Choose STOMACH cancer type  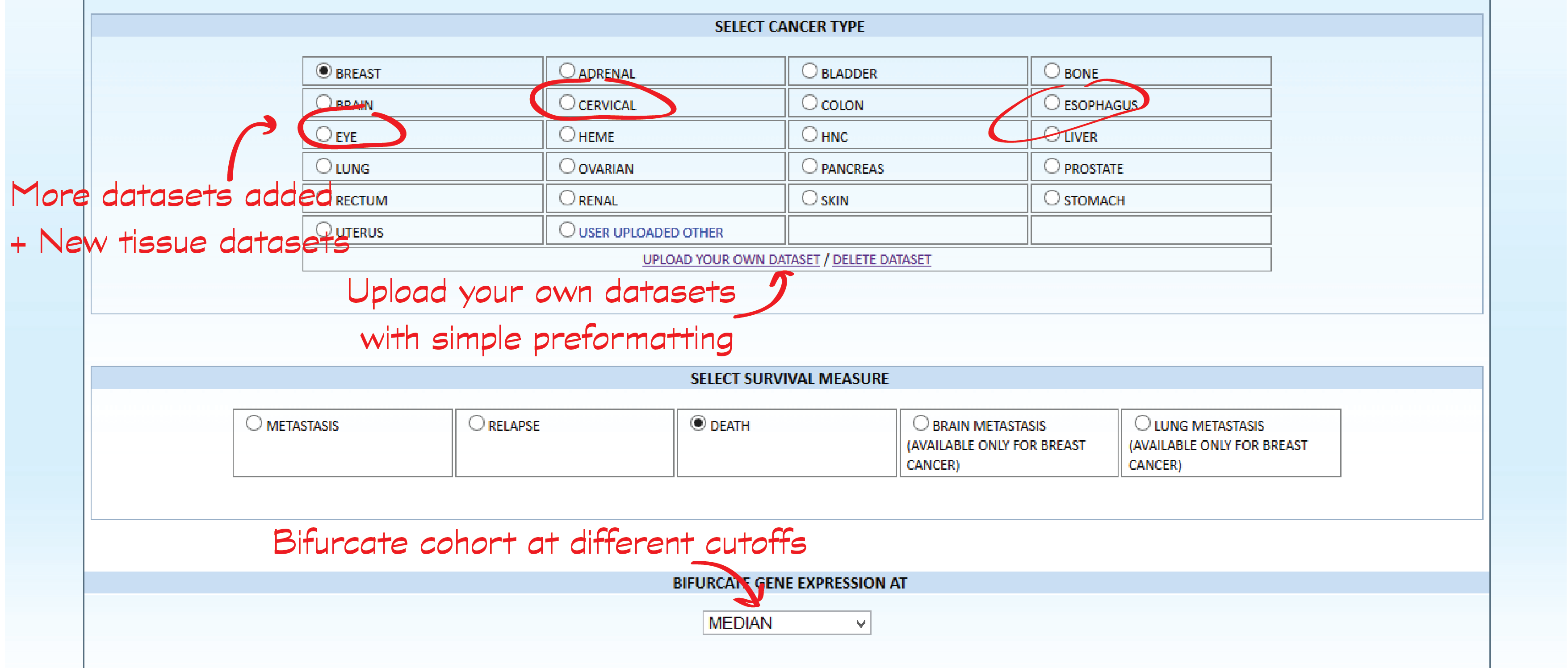[x=1052, y=197]
